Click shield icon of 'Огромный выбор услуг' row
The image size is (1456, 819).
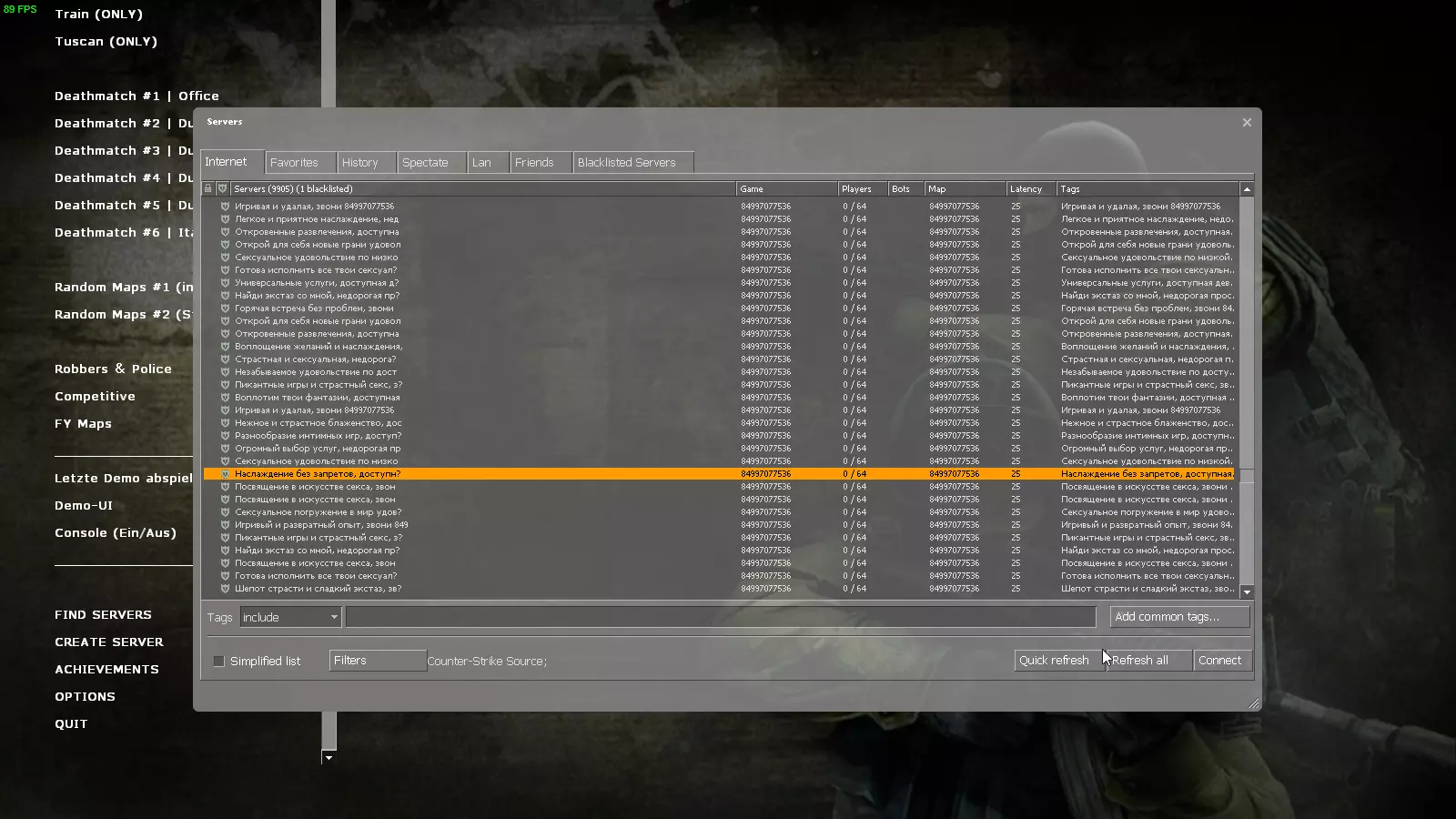tap(225, 449)
